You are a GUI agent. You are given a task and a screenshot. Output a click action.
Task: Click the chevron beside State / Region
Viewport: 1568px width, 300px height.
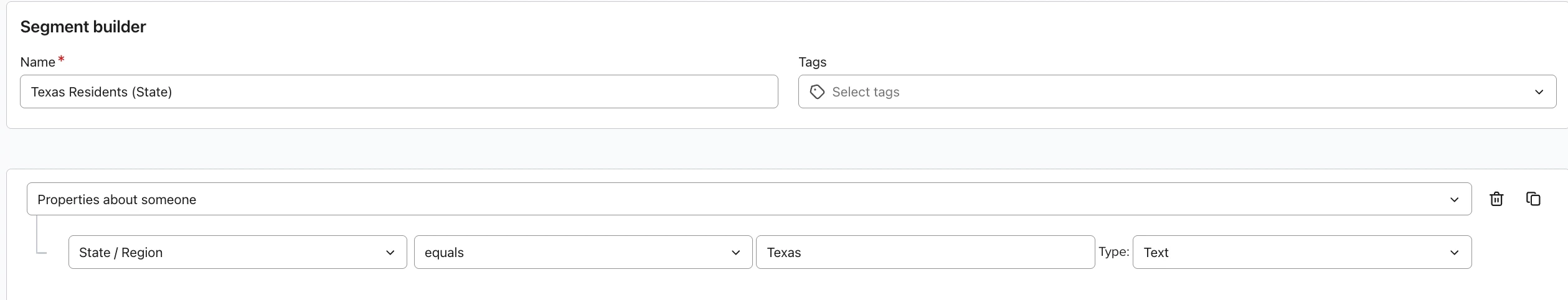[x=390, y=253]
